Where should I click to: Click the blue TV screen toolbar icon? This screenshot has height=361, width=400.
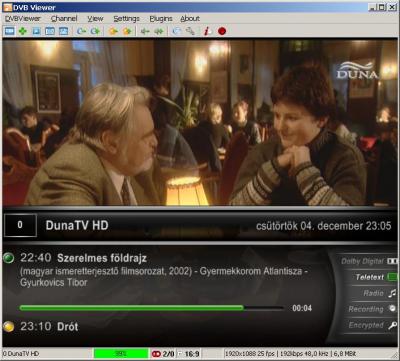(x=10, y=31)
